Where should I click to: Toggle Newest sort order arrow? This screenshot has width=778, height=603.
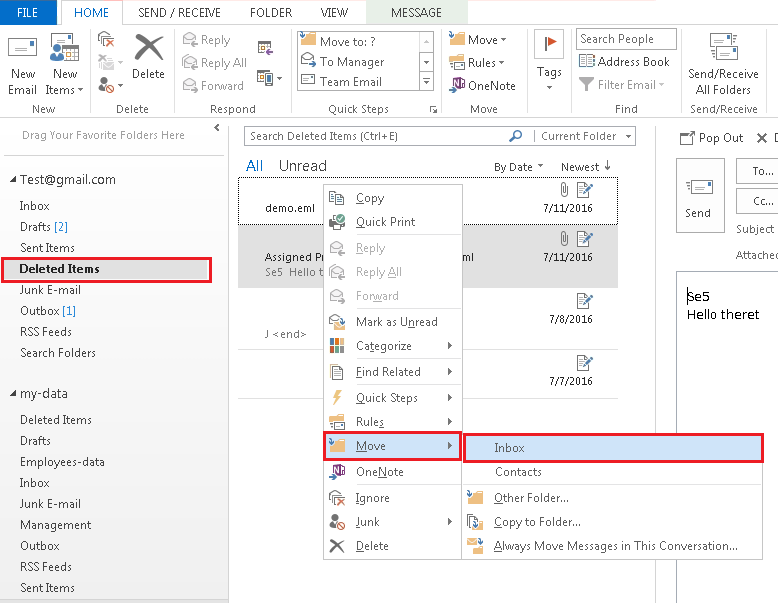coord(585,167)
